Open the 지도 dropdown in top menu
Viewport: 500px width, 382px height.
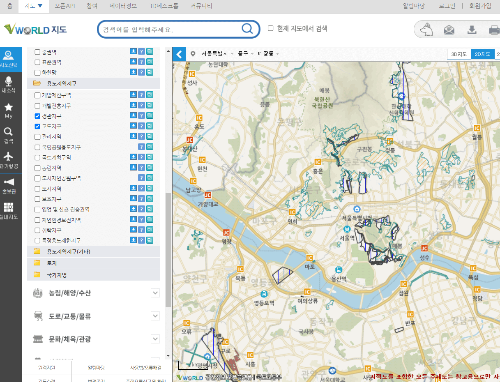pos(33,6)
